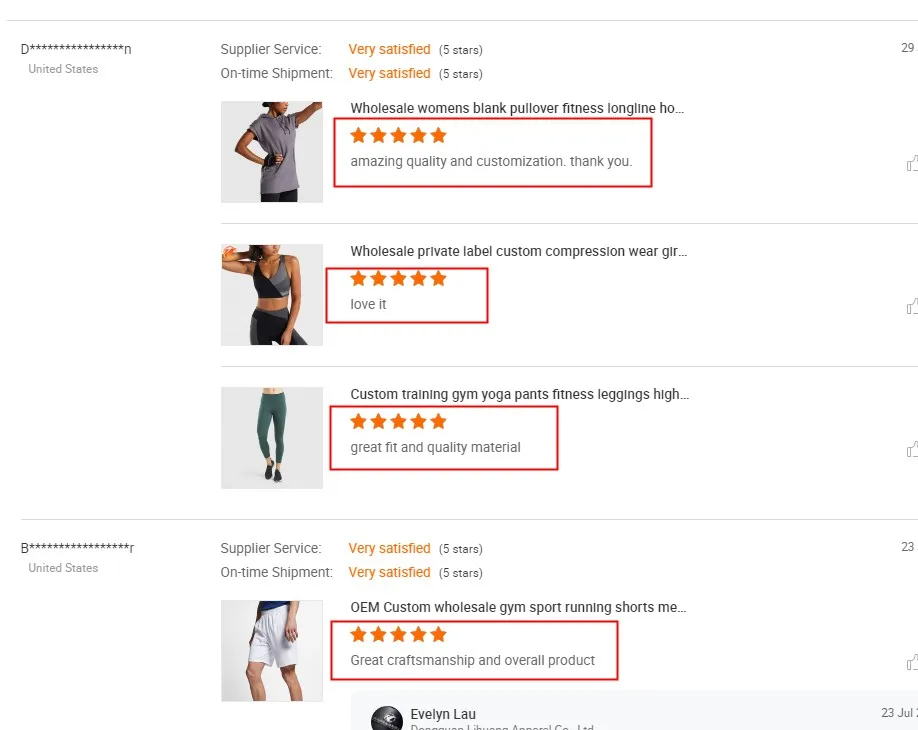Screen dimensions: 918x730
Task: Click the 'amazing quality and customization' review text
Action: (x=491, y=161)
